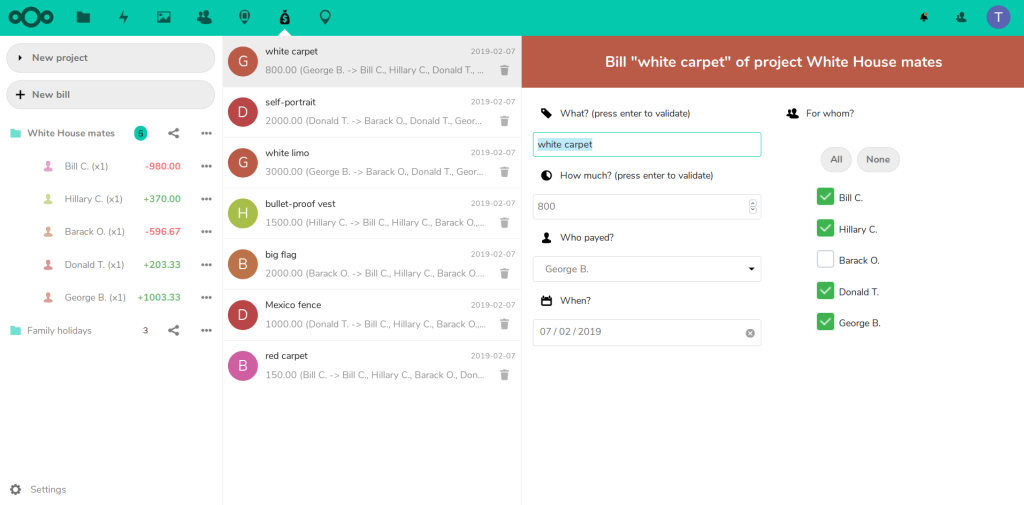Open the Contacts icon in top bar

point(204,17)
